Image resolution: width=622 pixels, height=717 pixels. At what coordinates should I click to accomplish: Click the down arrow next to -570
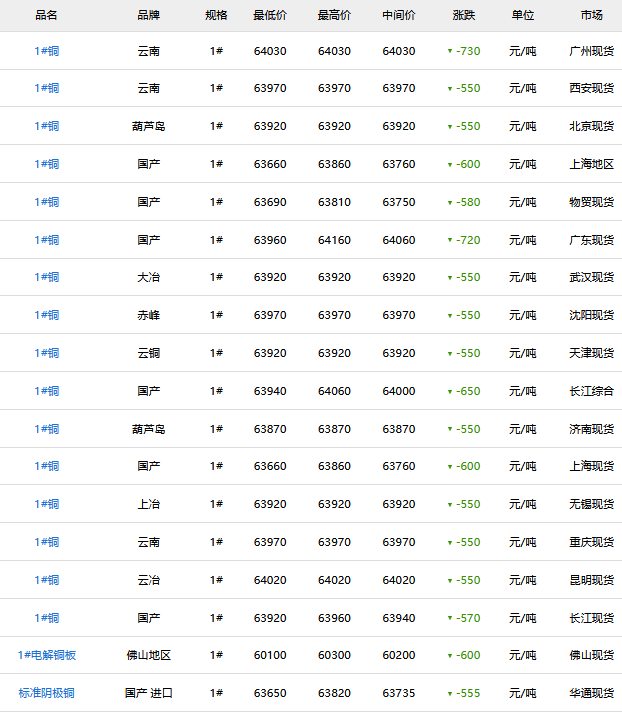[450, 619]
